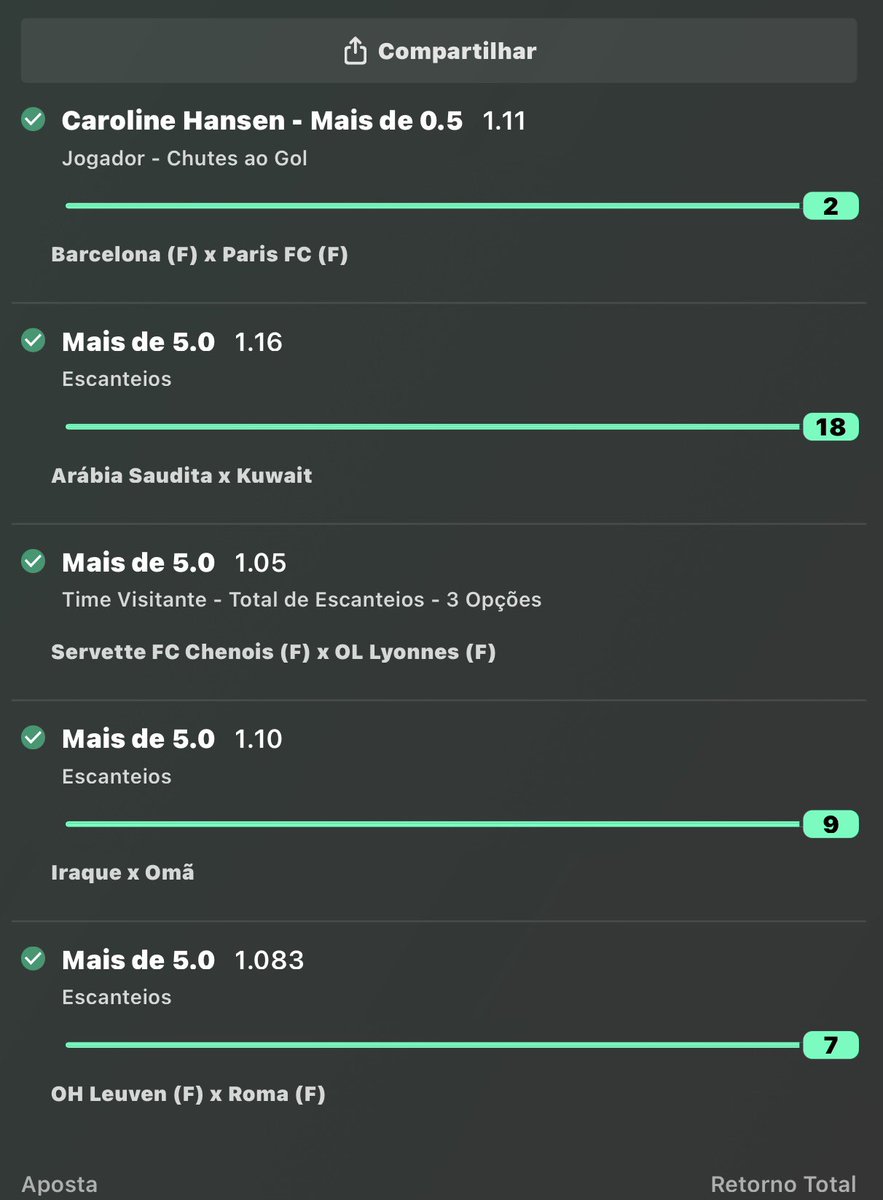Open OH Leuven (F) x Roma (F) match

[x=189, y=1094]
